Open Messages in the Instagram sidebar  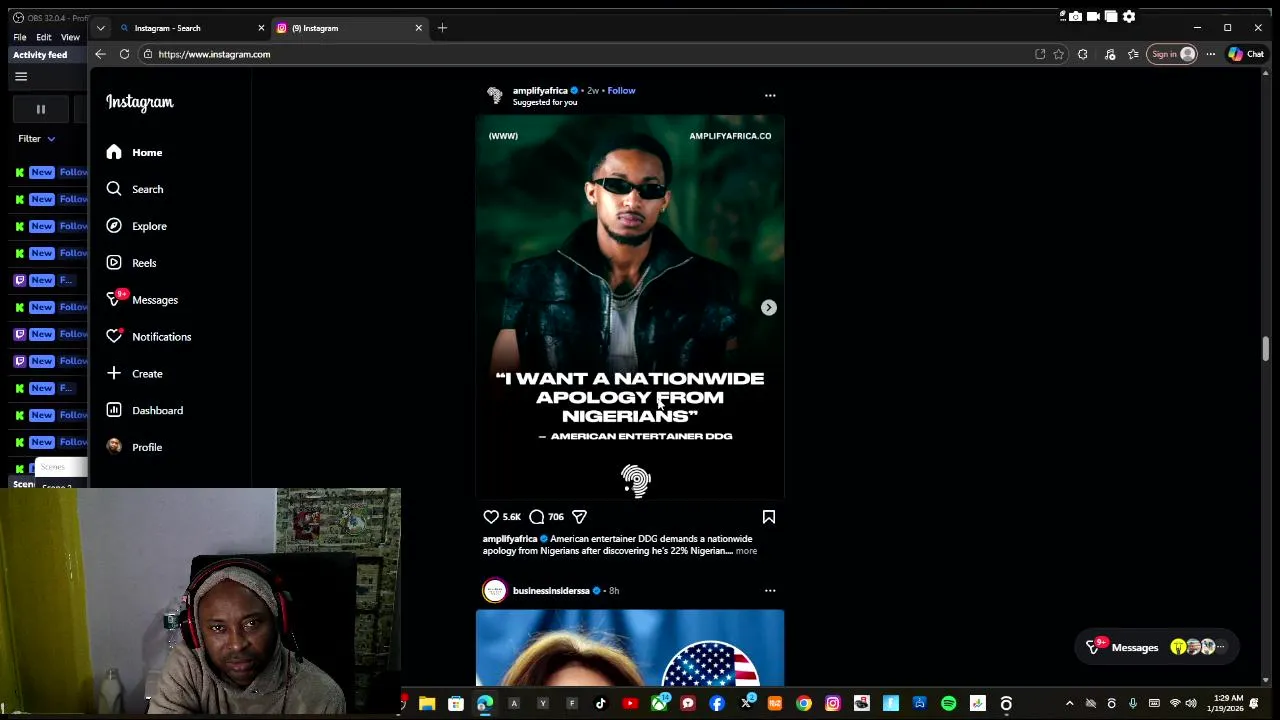(141, 300)
